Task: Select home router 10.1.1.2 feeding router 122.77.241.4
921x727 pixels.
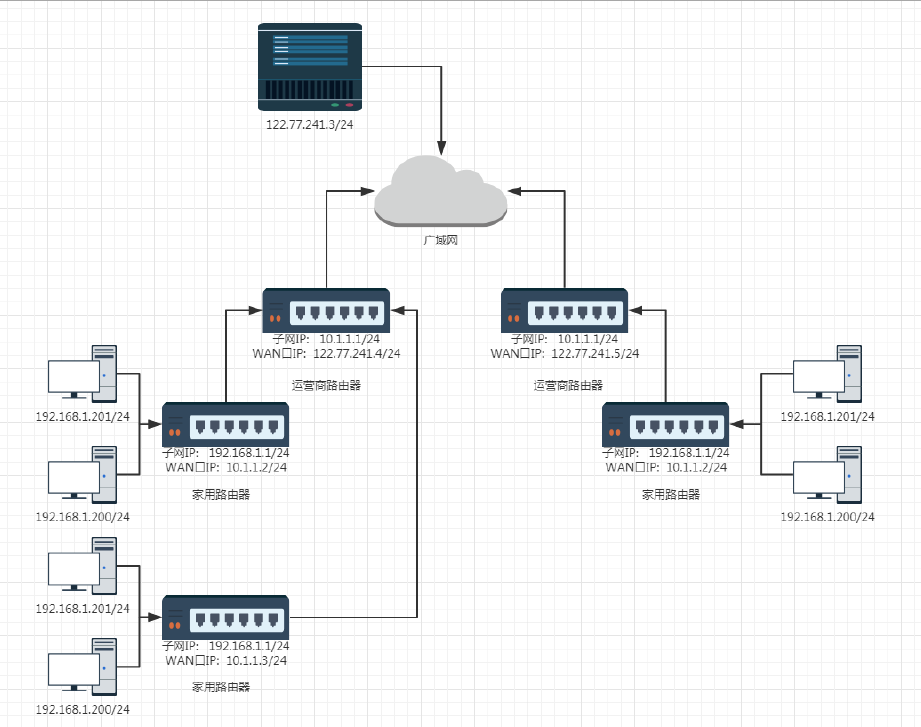Action: click(x=226, y=425)
